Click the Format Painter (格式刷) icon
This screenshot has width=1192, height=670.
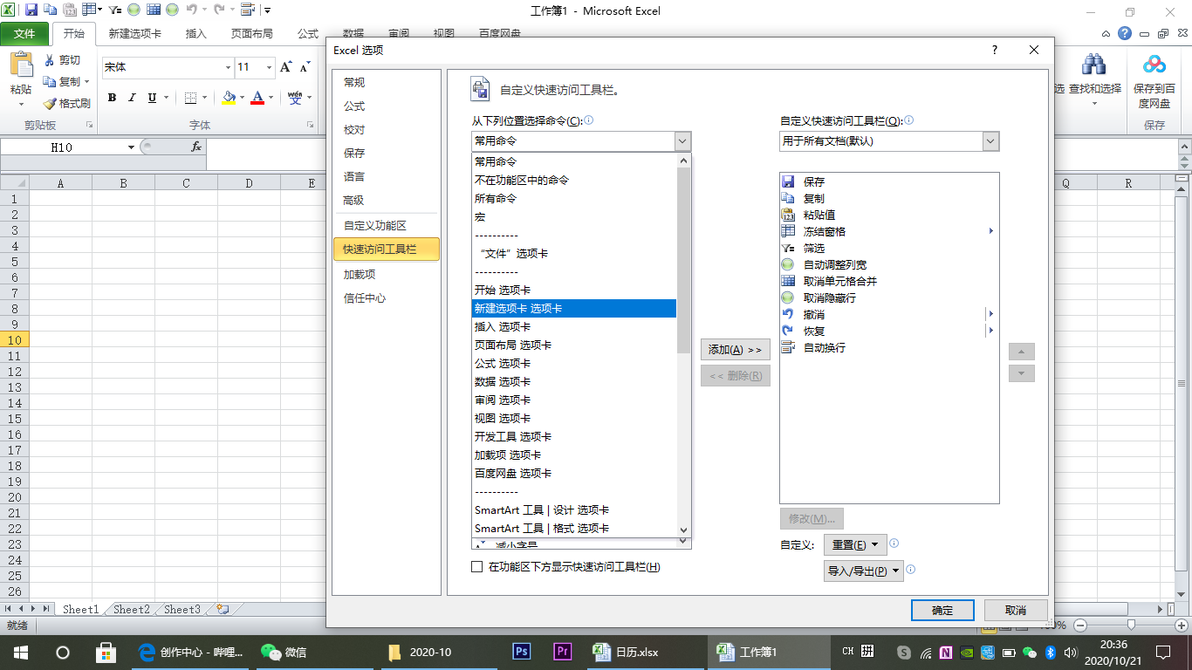tap(49, 103)
